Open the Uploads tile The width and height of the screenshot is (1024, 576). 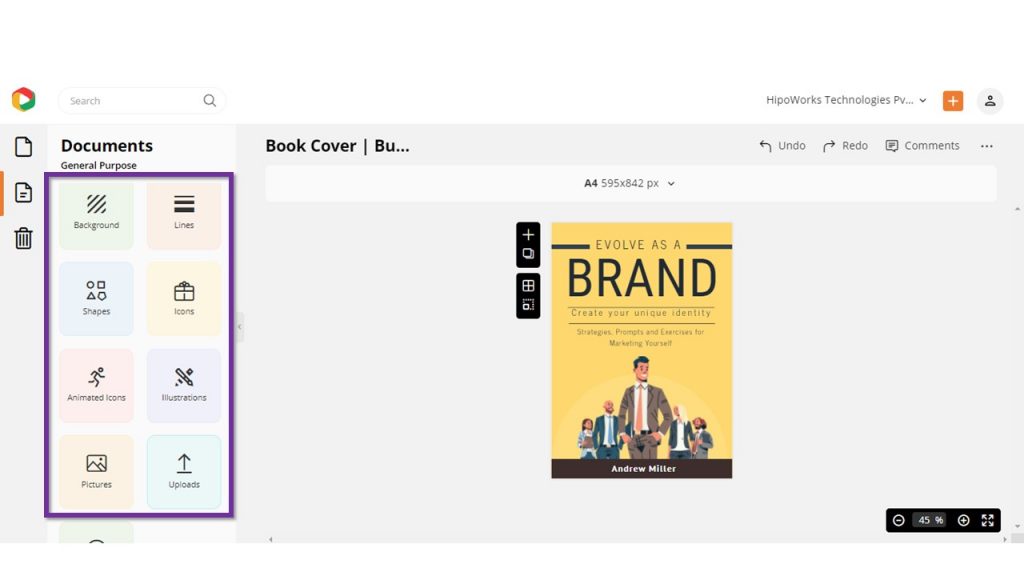point(184,472)
